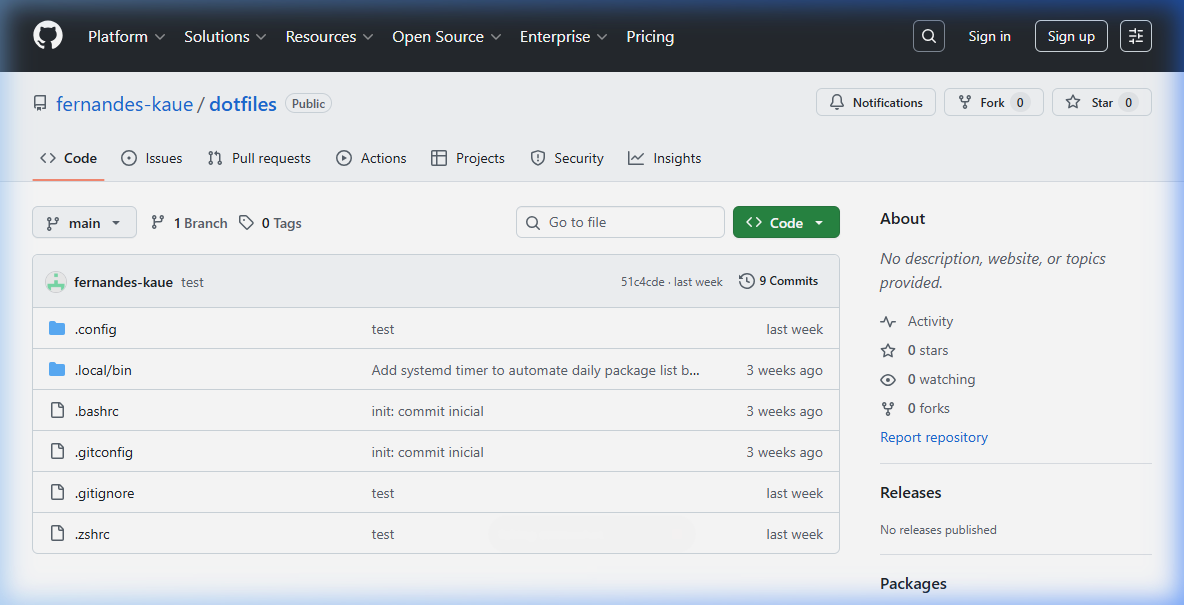Open the Pull requests tab
The height and width of the screenshot is (605, 1184).
pyautogui.click(x=259, y=157)
